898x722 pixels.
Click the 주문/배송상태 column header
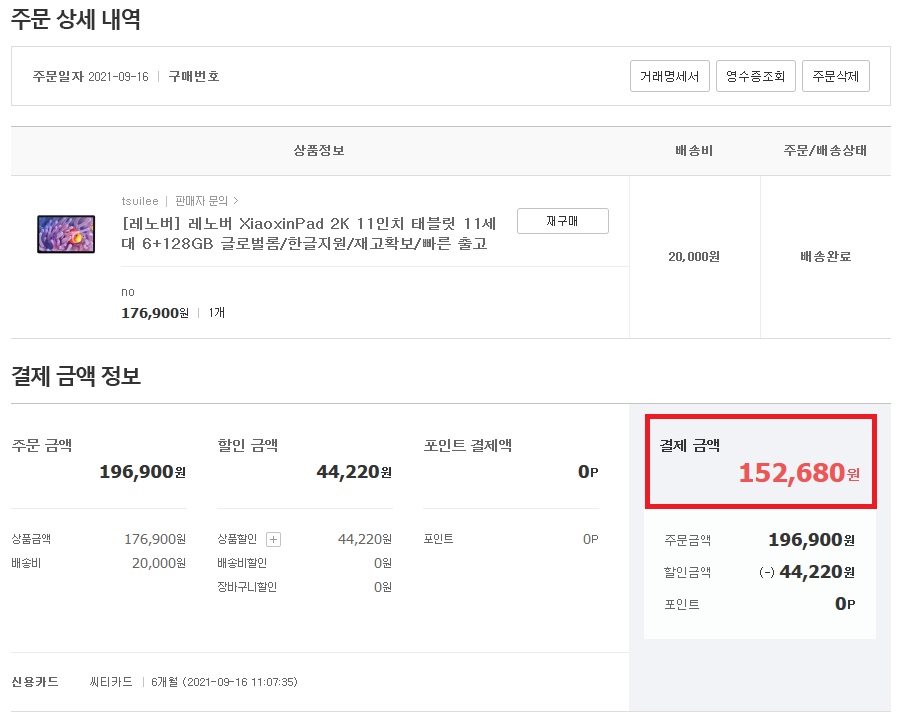click(x=825, y=151)
